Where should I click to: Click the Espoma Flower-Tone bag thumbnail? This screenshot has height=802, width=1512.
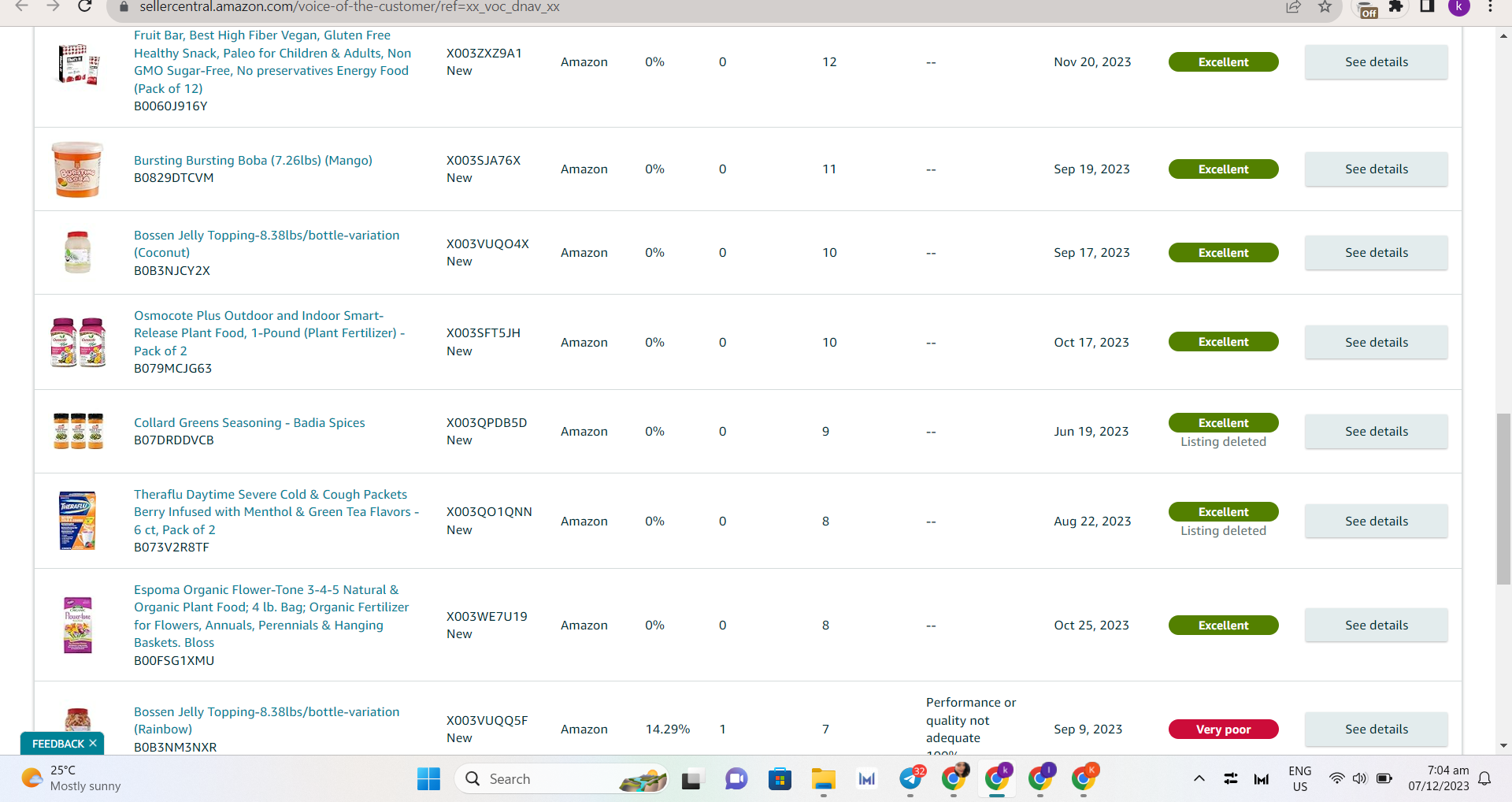pyautogui.click(x=78, y=625)
